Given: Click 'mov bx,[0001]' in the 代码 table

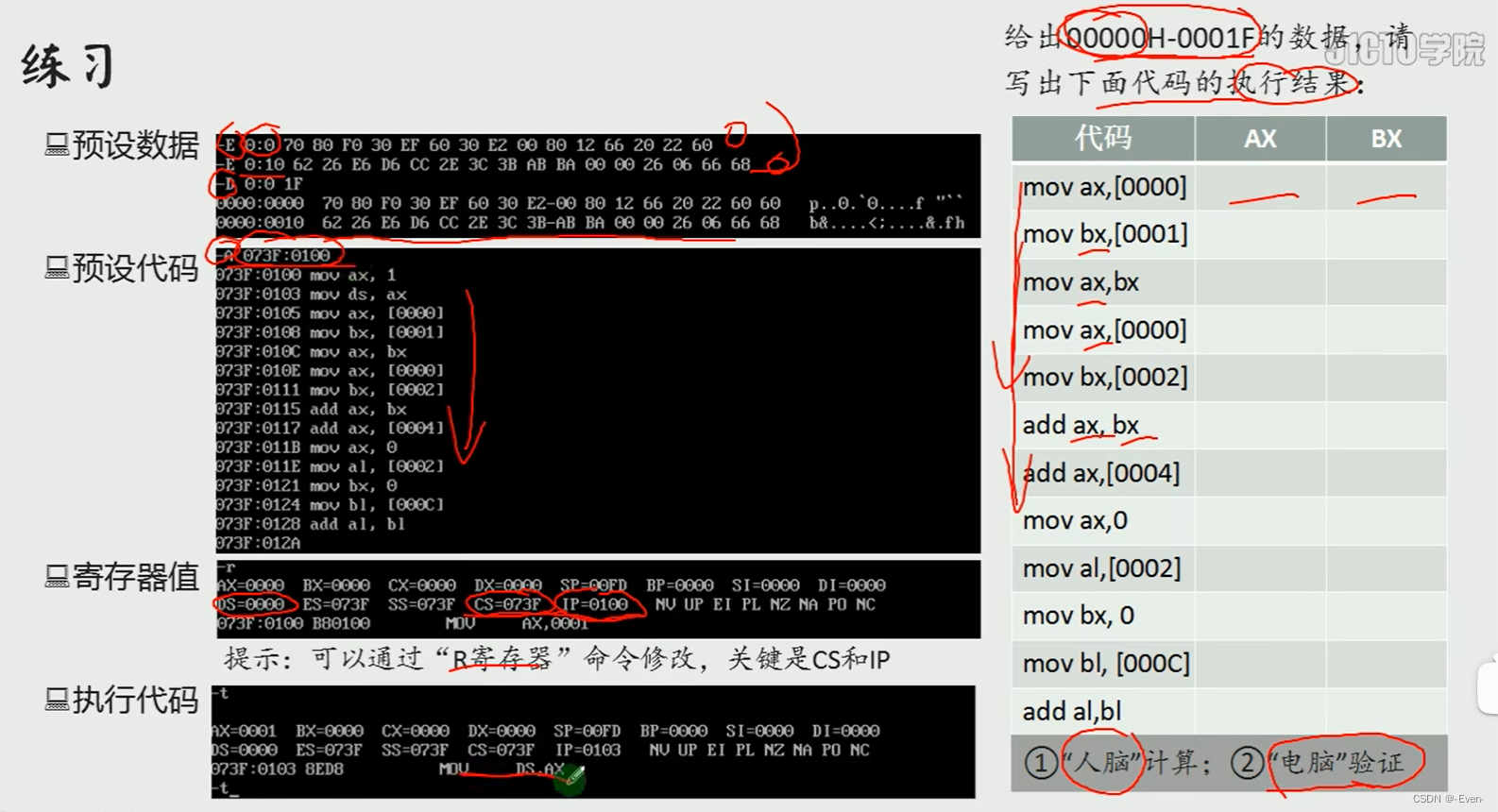Looking at the screenshot, I should point(1105,234).
